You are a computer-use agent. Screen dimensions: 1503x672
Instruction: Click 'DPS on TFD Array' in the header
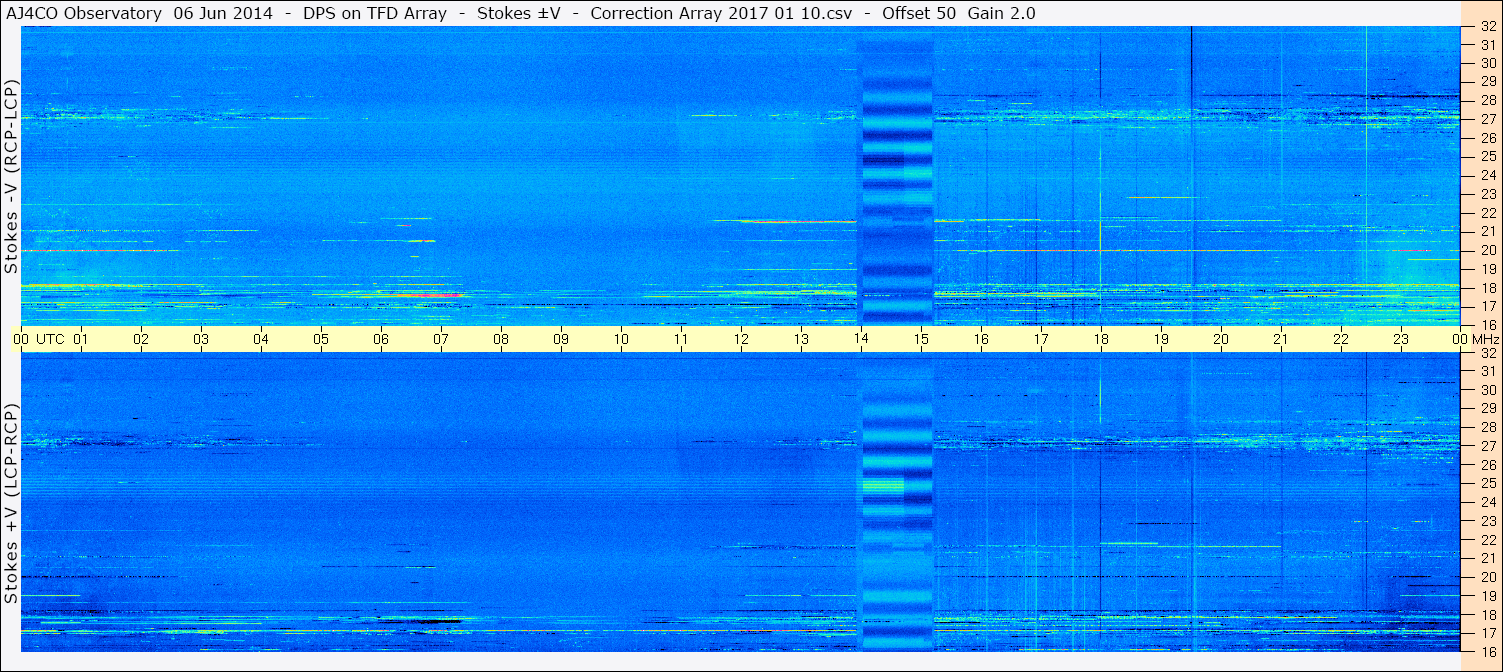tap(375, 13)
